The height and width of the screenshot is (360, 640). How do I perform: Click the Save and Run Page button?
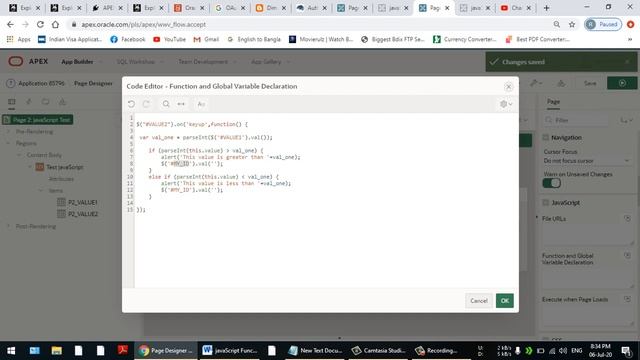(x=622, y=83)
